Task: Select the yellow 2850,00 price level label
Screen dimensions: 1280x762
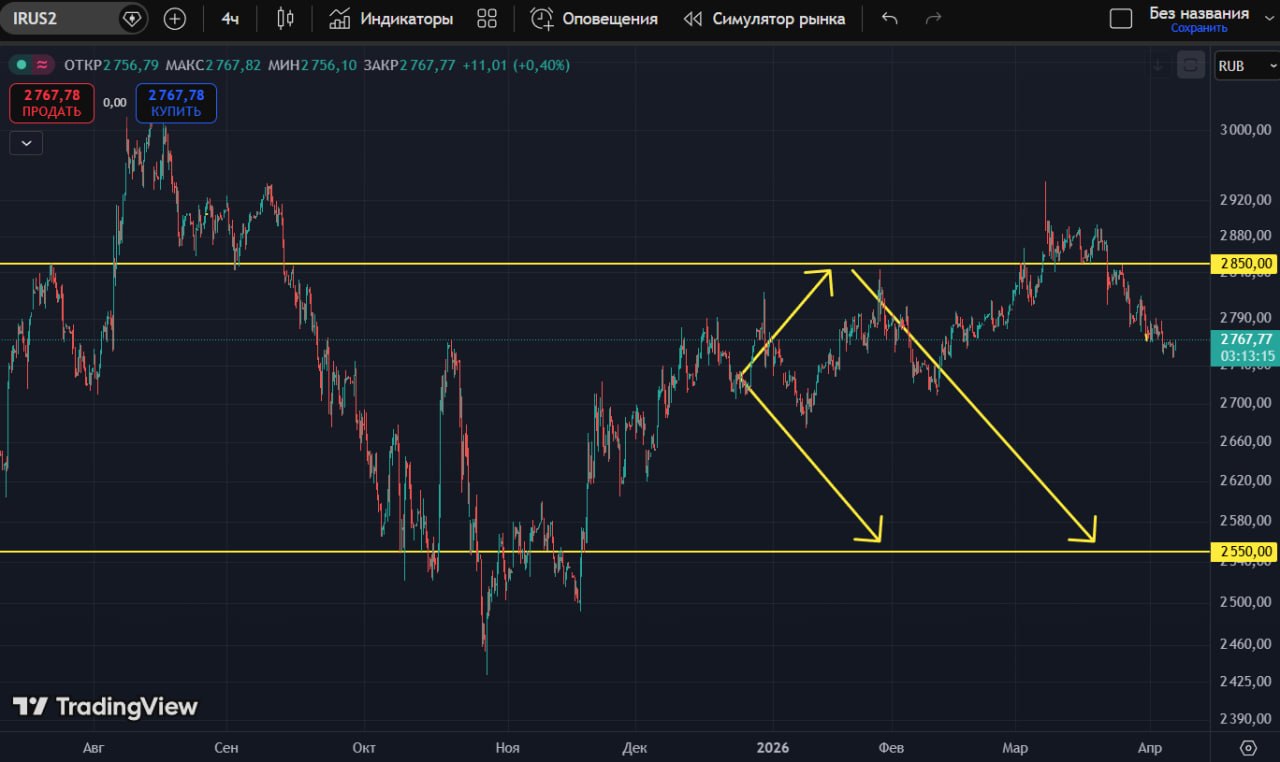Action: [x=1244, y=264]
